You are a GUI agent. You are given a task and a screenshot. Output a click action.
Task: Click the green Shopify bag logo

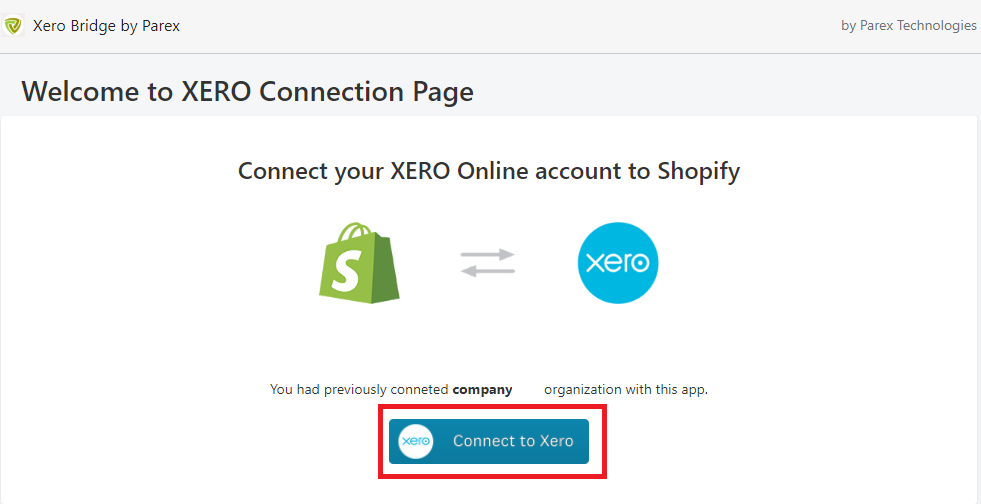click(359, 263)
